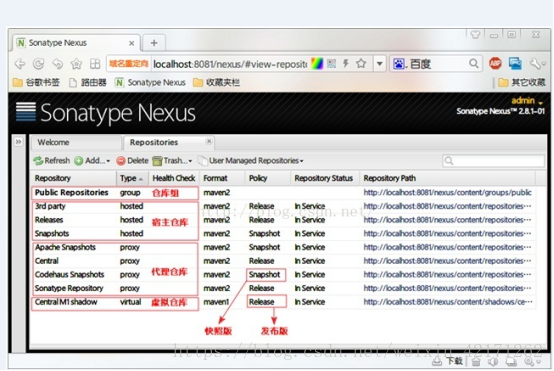
Task: Click Refresh in the repositories toolbar
Action: click(52, 161)
